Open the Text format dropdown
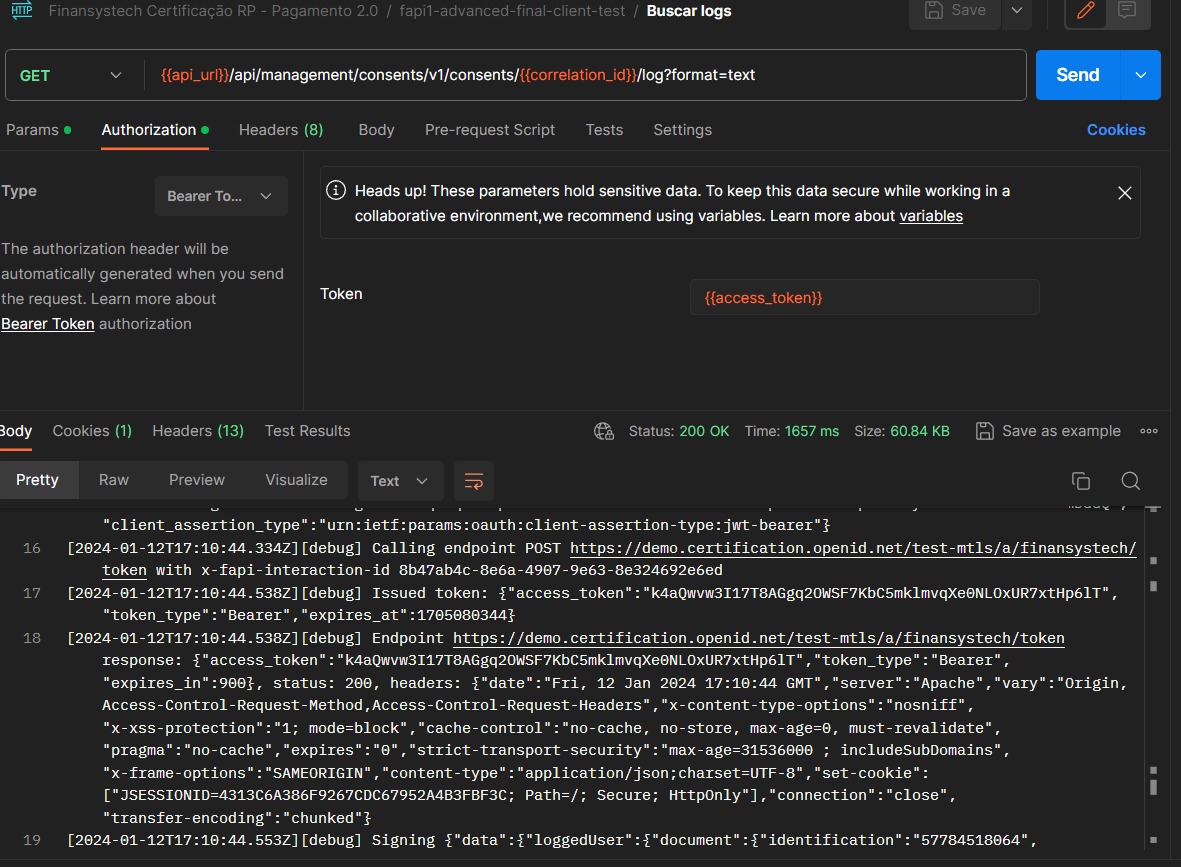This screenshot has width=1181, height=867. point(399,481)
